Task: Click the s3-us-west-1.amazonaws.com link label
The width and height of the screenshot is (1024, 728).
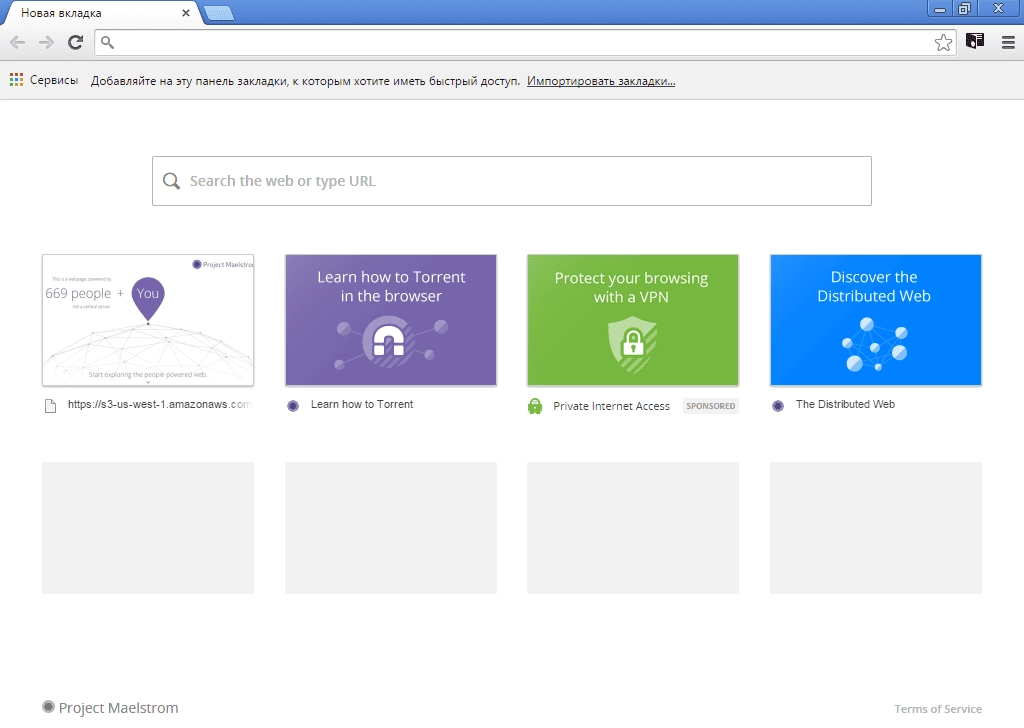Action: click(159, 405)
